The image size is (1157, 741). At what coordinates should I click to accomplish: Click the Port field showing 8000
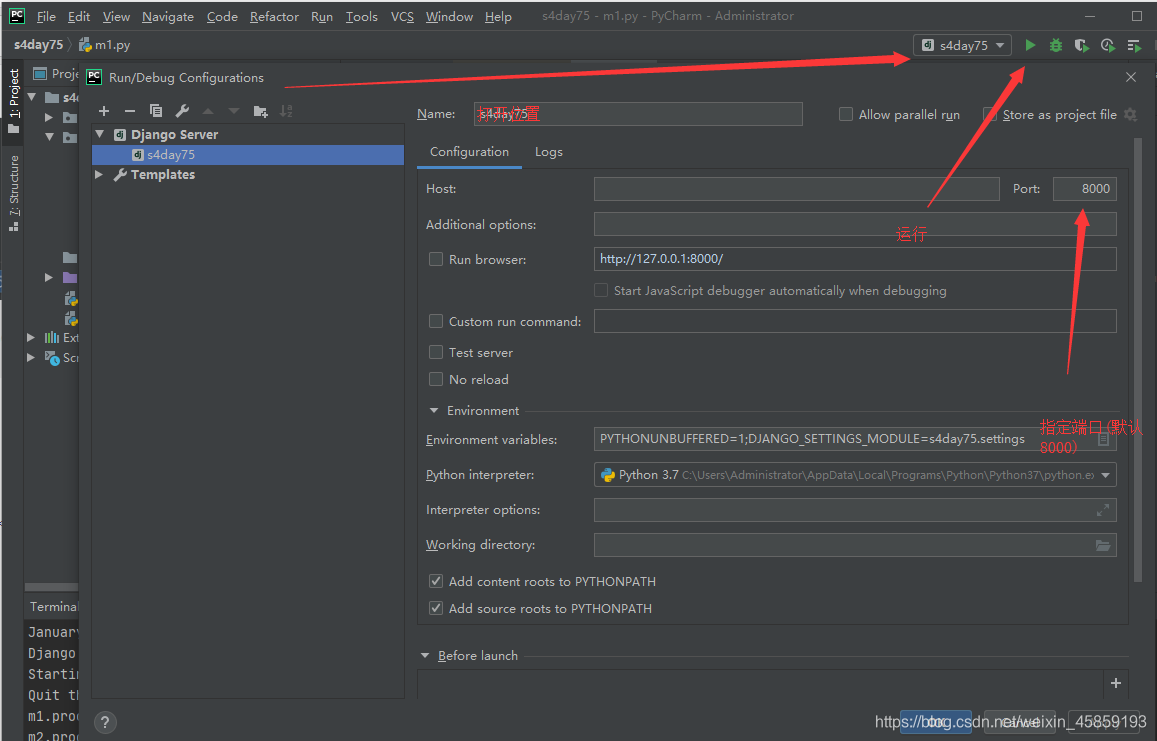[1085, 189]
